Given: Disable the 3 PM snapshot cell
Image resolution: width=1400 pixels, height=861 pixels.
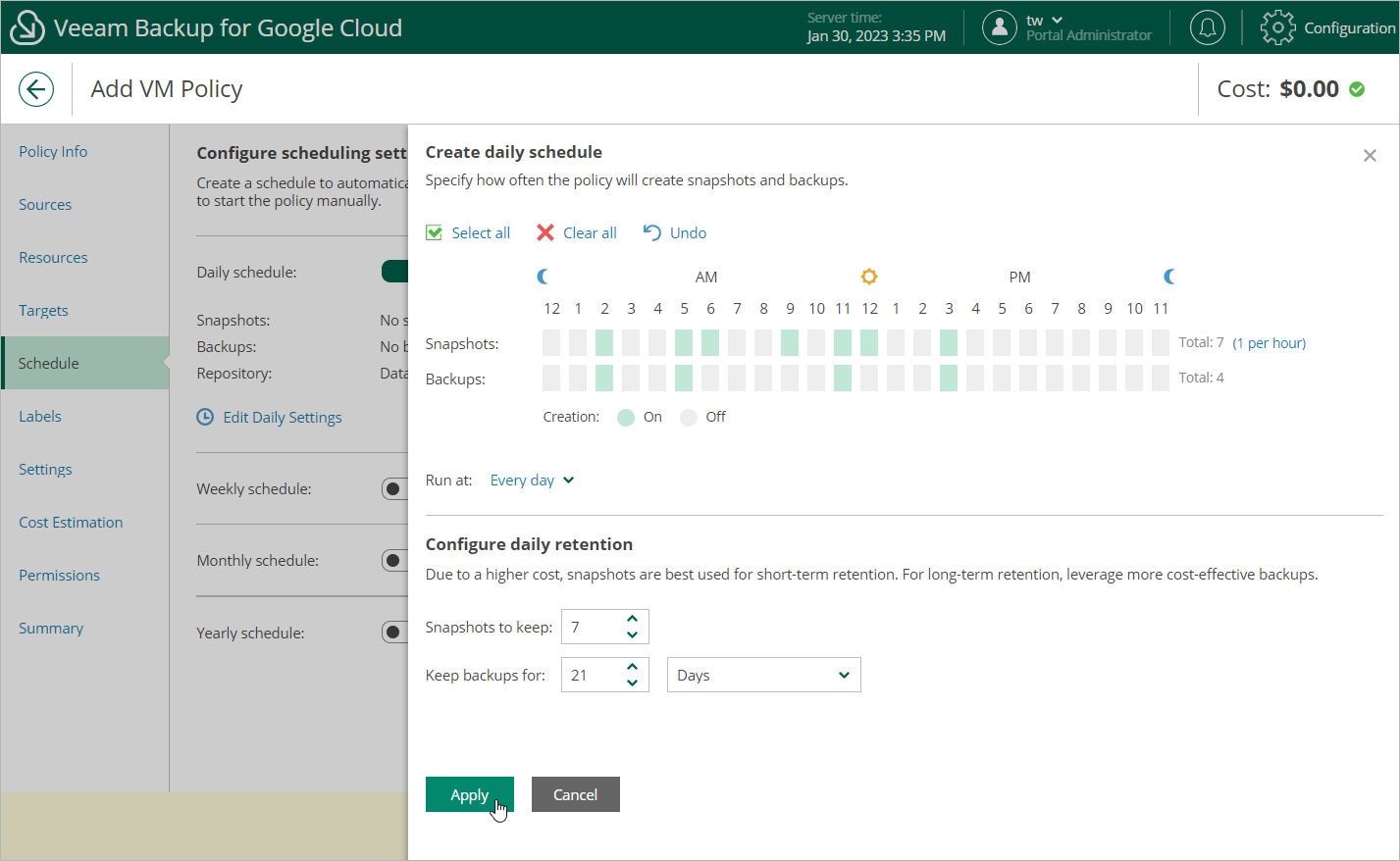Looking at the screenshot, I should (949, 342).
